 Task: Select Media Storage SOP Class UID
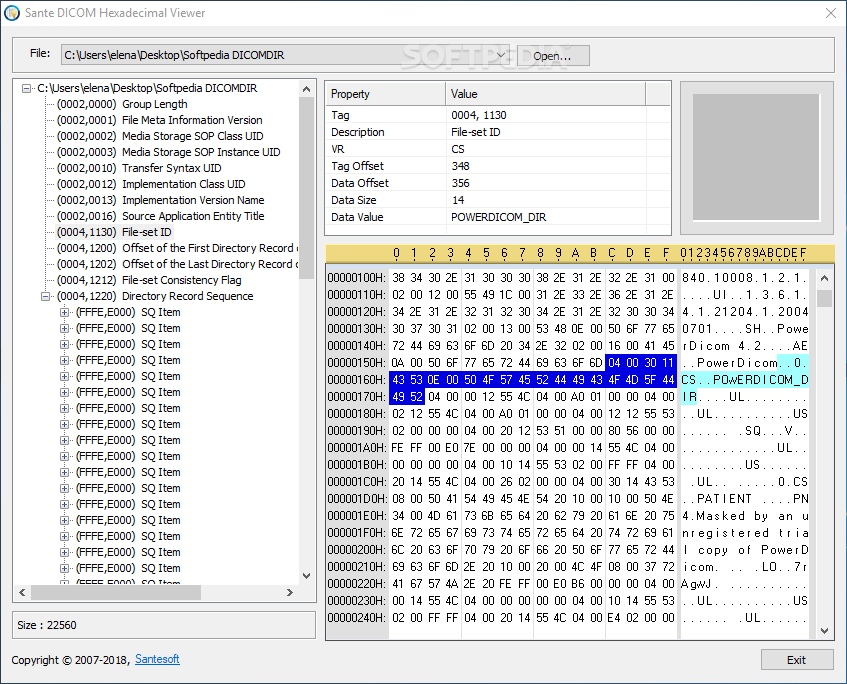coord(160,136)
